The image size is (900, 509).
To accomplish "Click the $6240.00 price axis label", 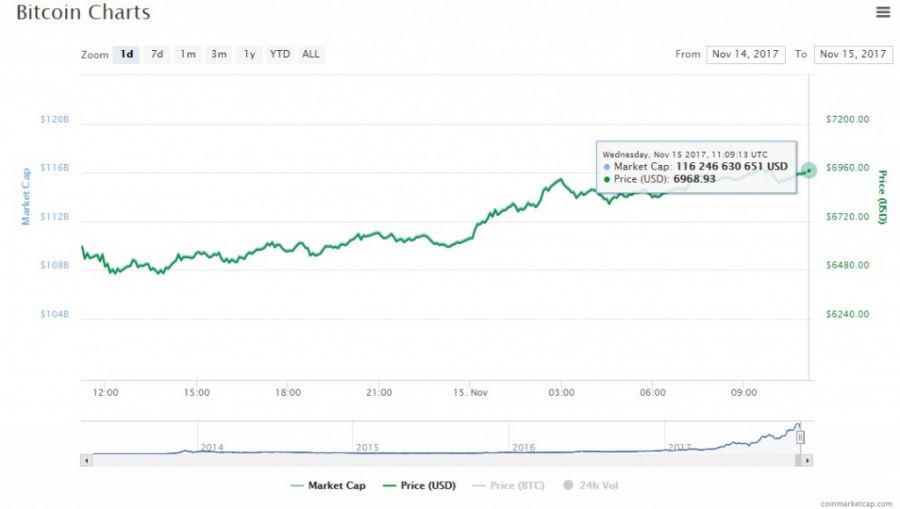I will point(847,314).
